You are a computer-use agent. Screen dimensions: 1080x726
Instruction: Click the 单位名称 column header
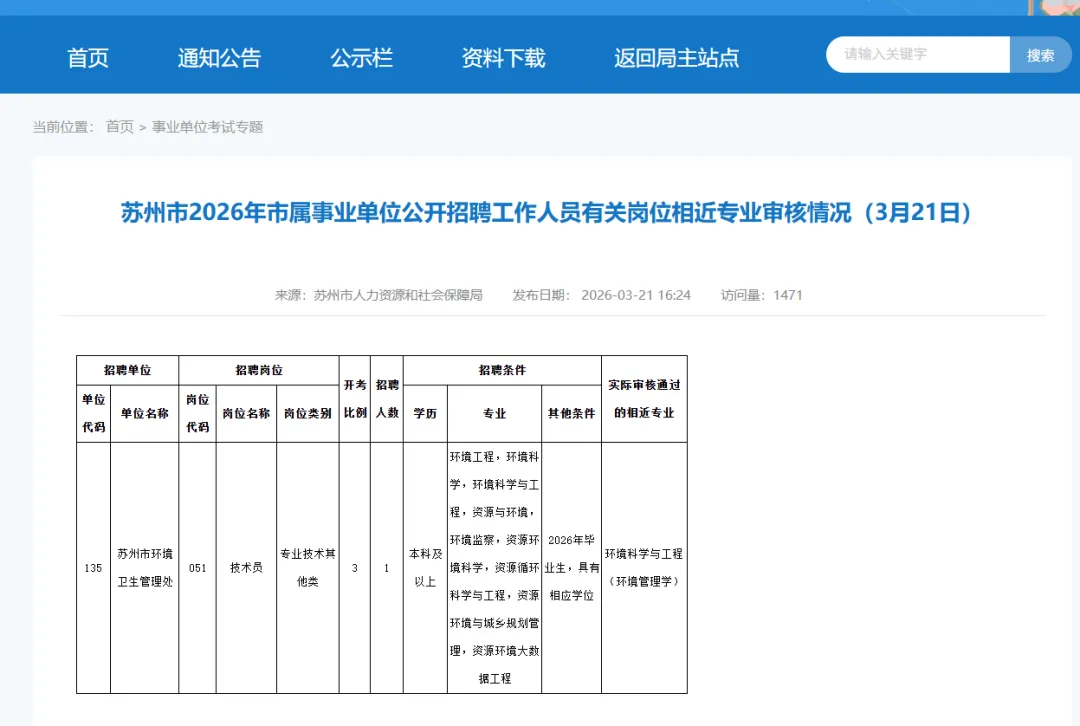145,413
